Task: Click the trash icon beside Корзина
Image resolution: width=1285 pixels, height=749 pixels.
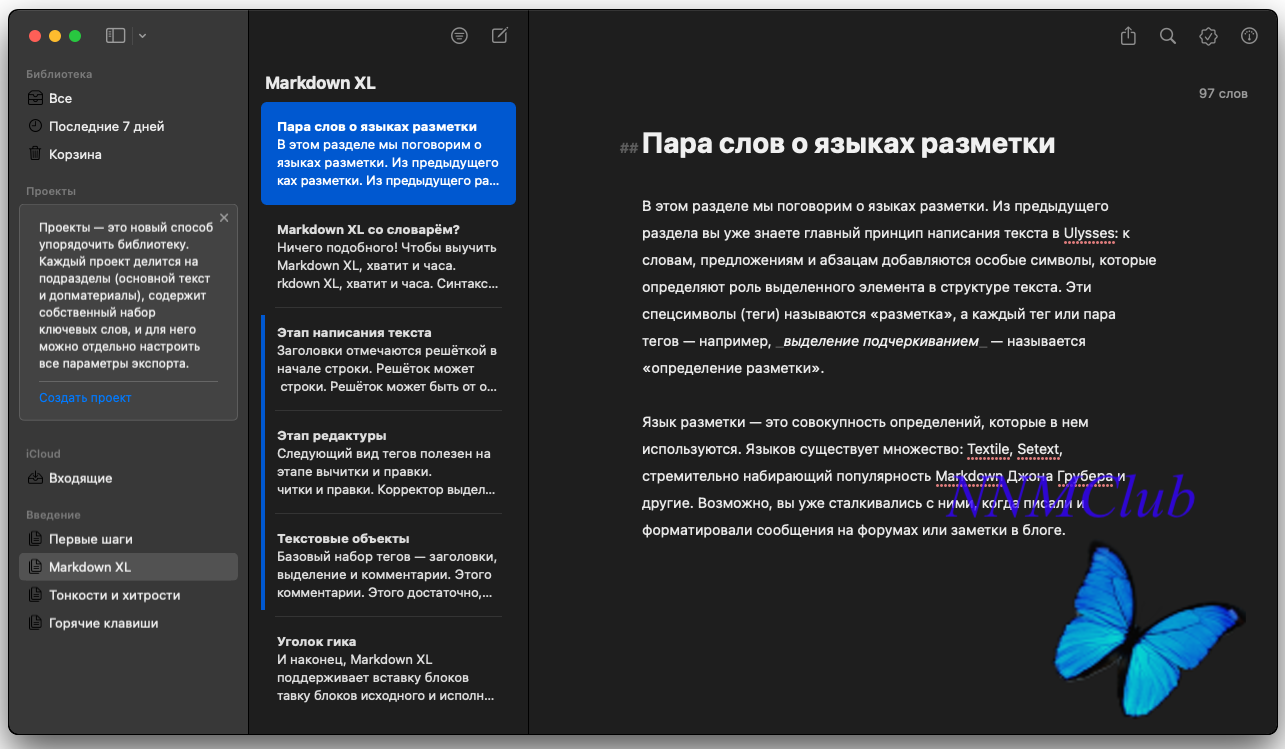Action: coord(36,154)
